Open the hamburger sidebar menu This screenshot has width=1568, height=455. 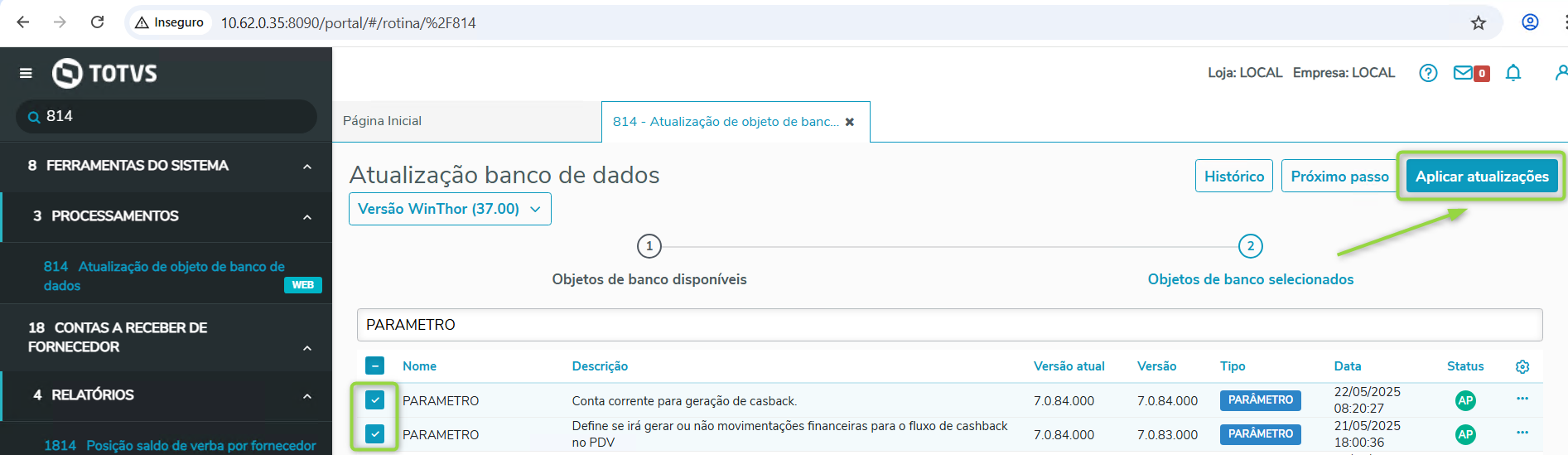tap(26, 73)
